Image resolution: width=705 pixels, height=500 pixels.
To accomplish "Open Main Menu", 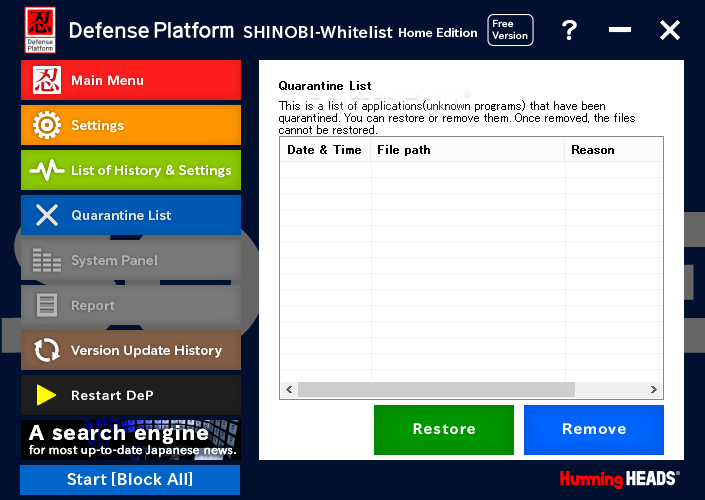I will [131, 80].
